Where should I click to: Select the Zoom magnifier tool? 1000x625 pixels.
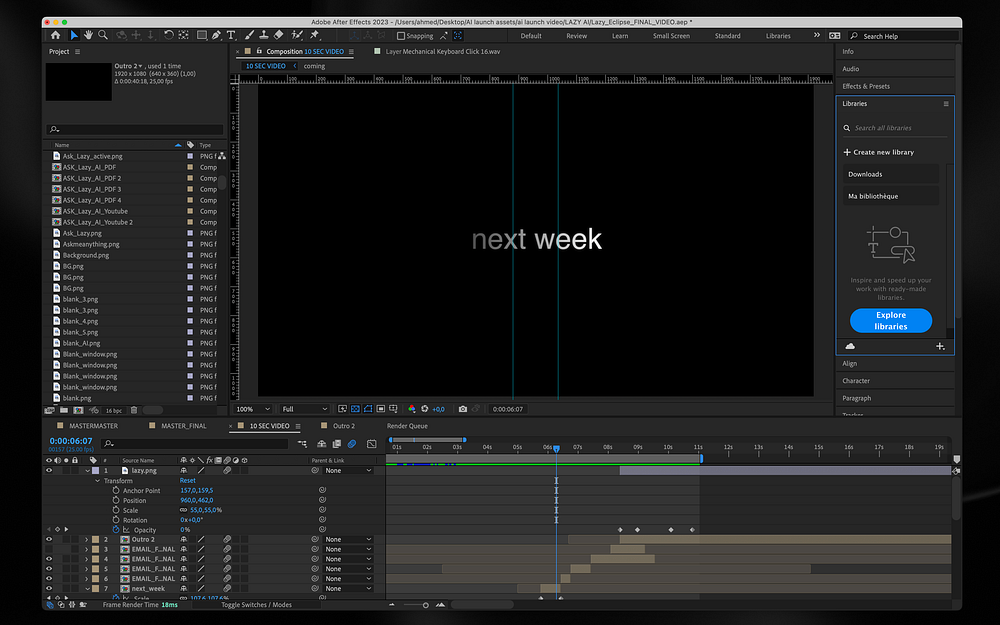103,36
